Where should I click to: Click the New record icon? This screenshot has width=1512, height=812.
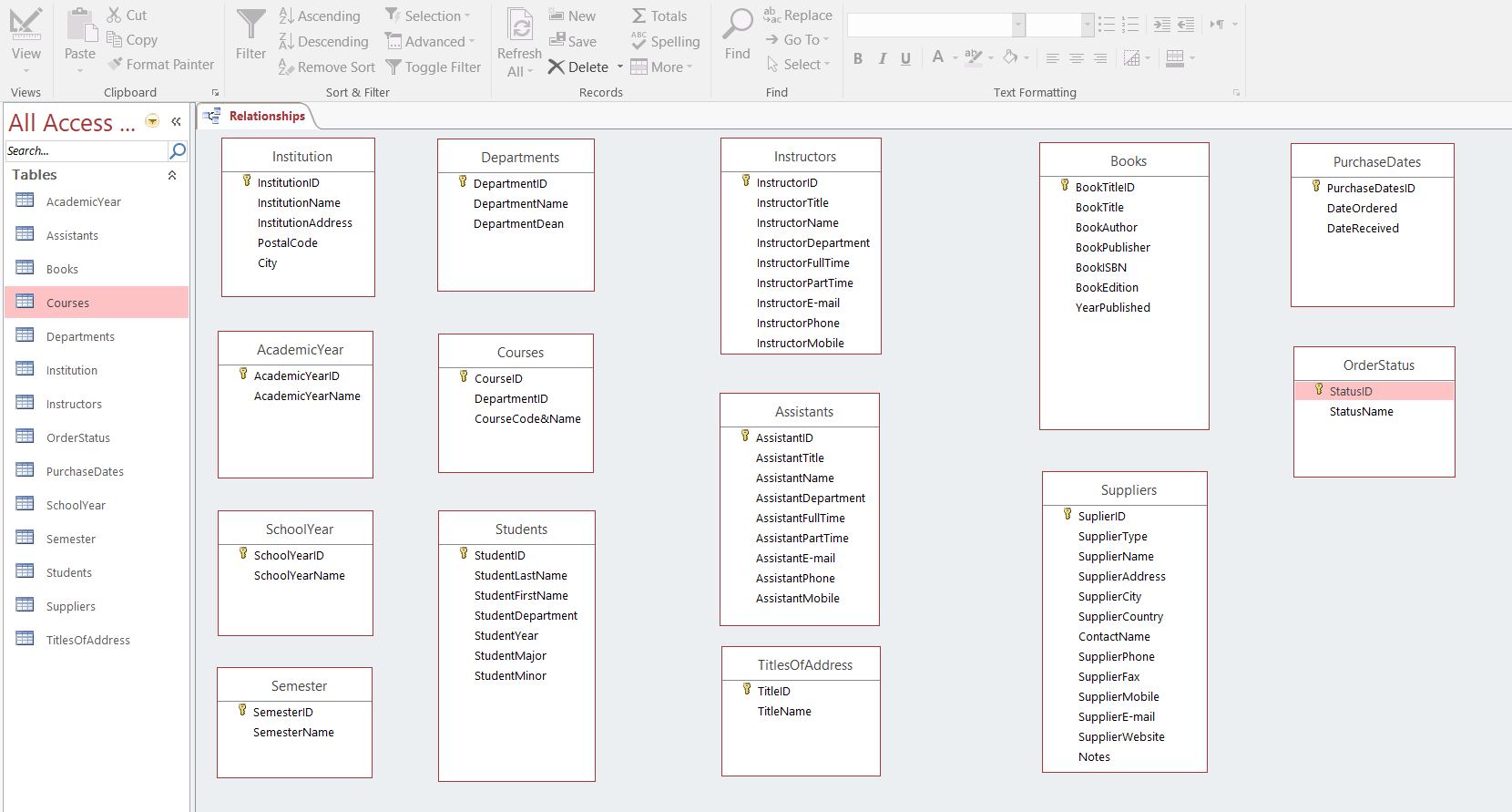pyautogui.click(x=557, y=15)
